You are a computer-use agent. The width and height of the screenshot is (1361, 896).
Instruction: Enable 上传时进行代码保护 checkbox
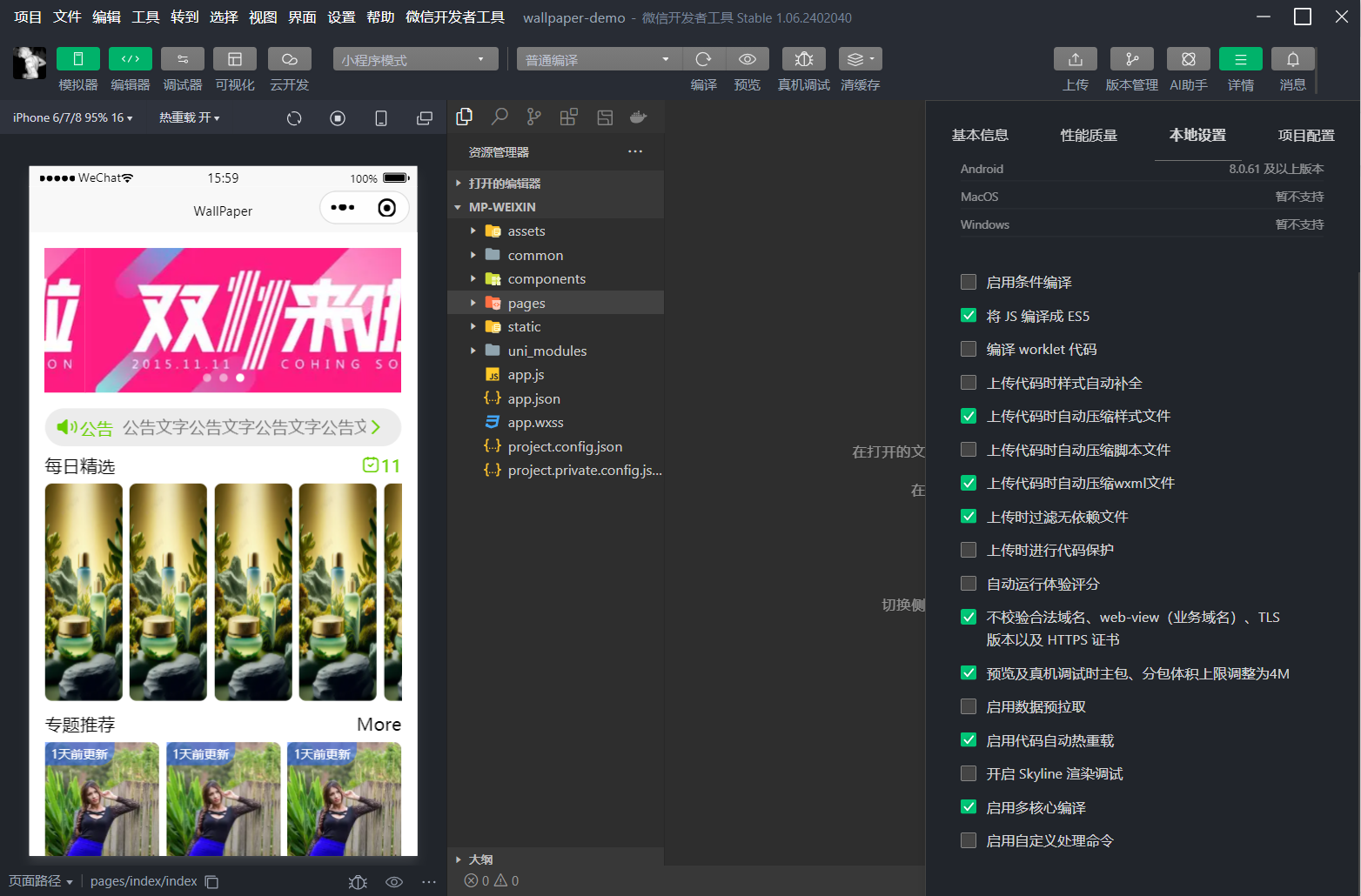point(969,550)
